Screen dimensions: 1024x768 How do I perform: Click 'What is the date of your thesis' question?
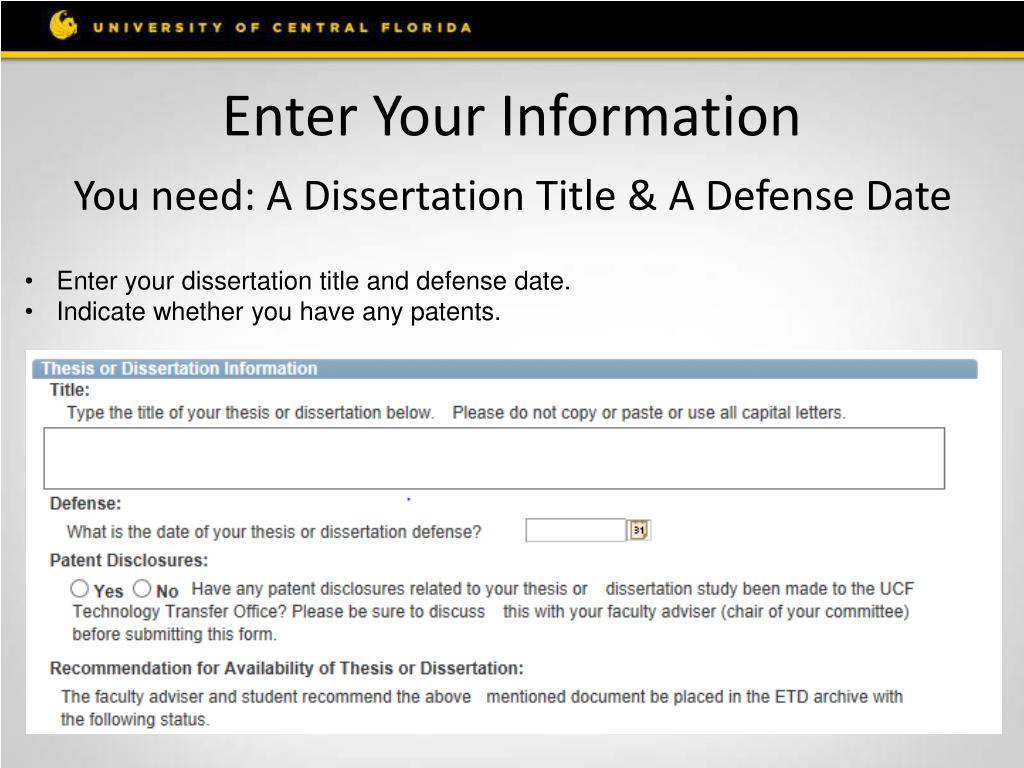[x=274, y=532]
